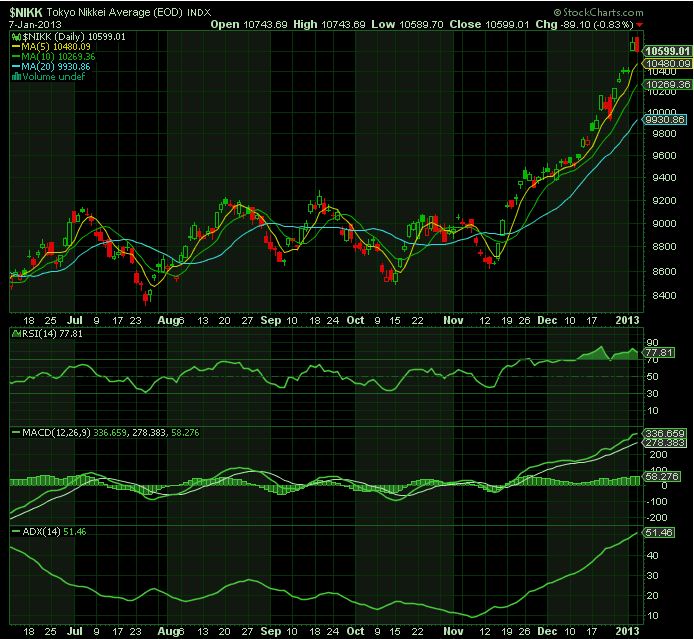The height and width of the screenshot is (639, 694).
Task: Click the yellow MA(5) 10480.09 legend entry
Action: (x=51, y=46)
